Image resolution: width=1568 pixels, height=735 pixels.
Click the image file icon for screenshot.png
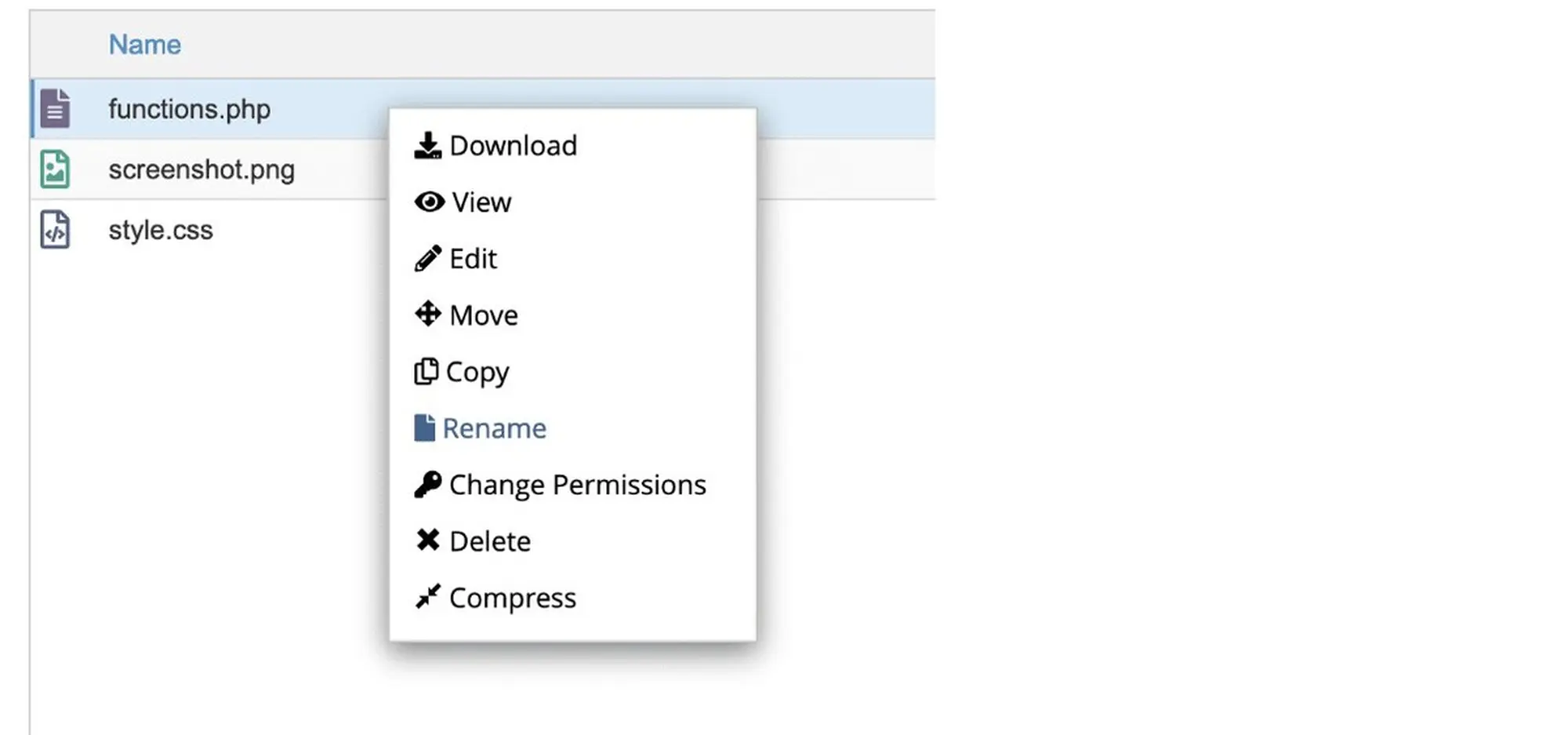click(55, 169)
